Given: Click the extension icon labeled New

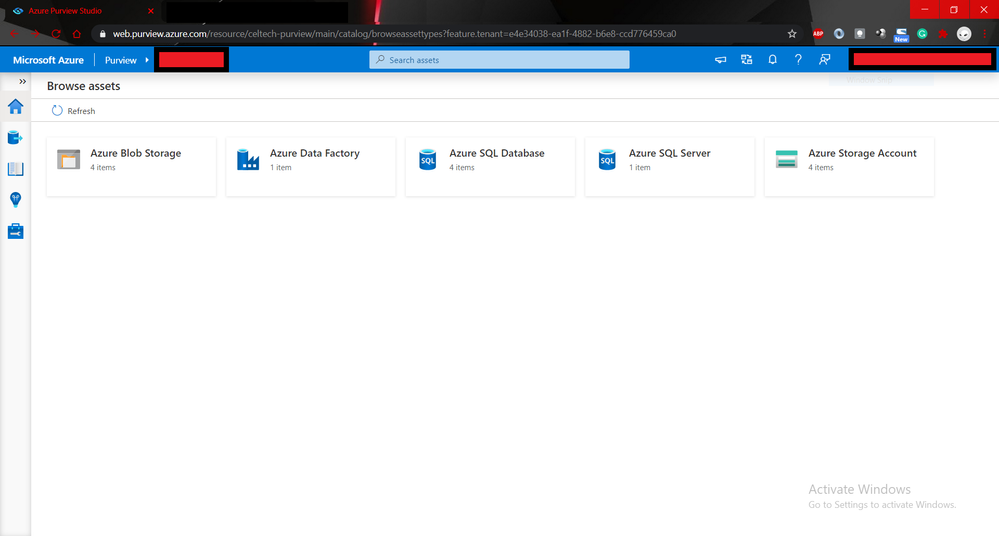Looking at the screenshot, I should (901, 34).
